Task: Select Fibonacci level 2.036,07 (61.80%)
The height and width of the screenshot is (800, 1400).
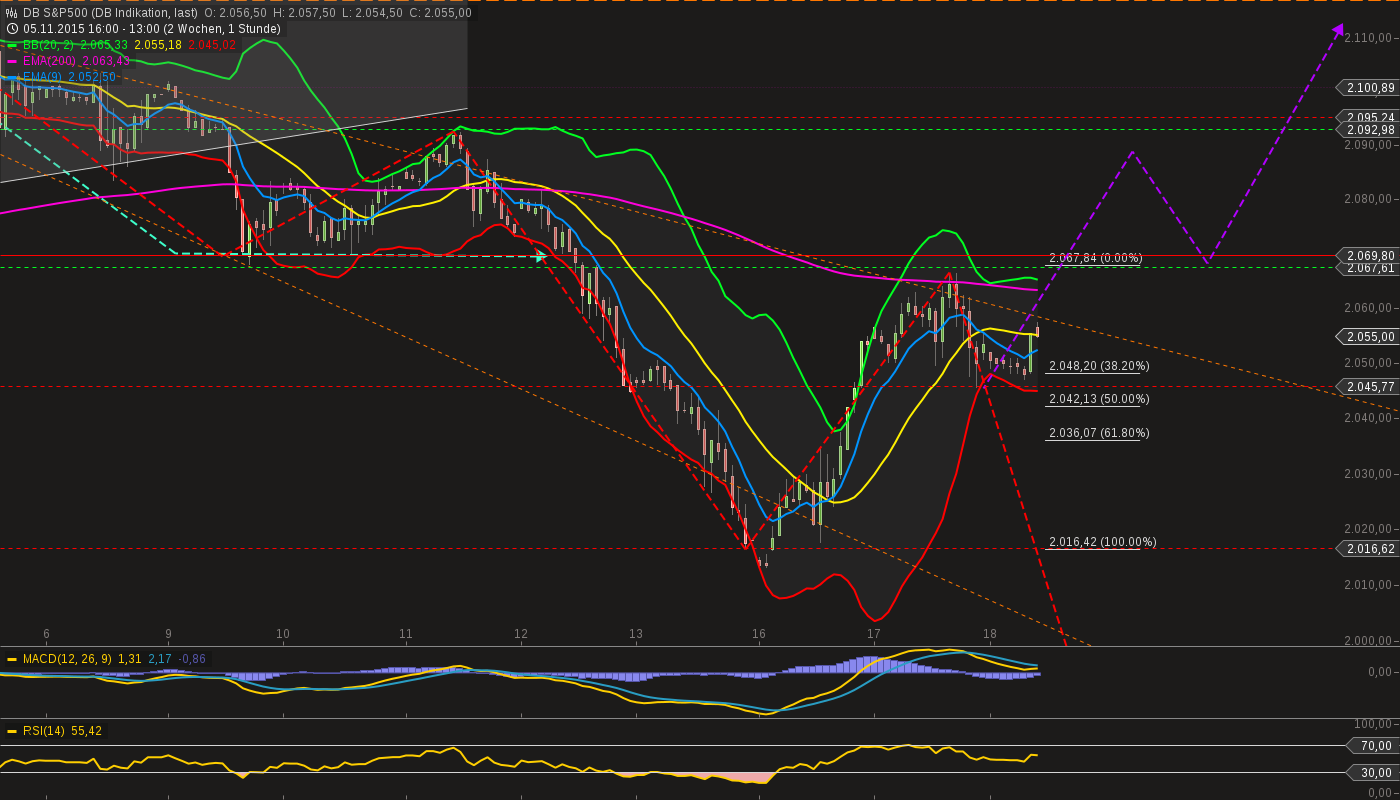Action: click(1099, 433)
